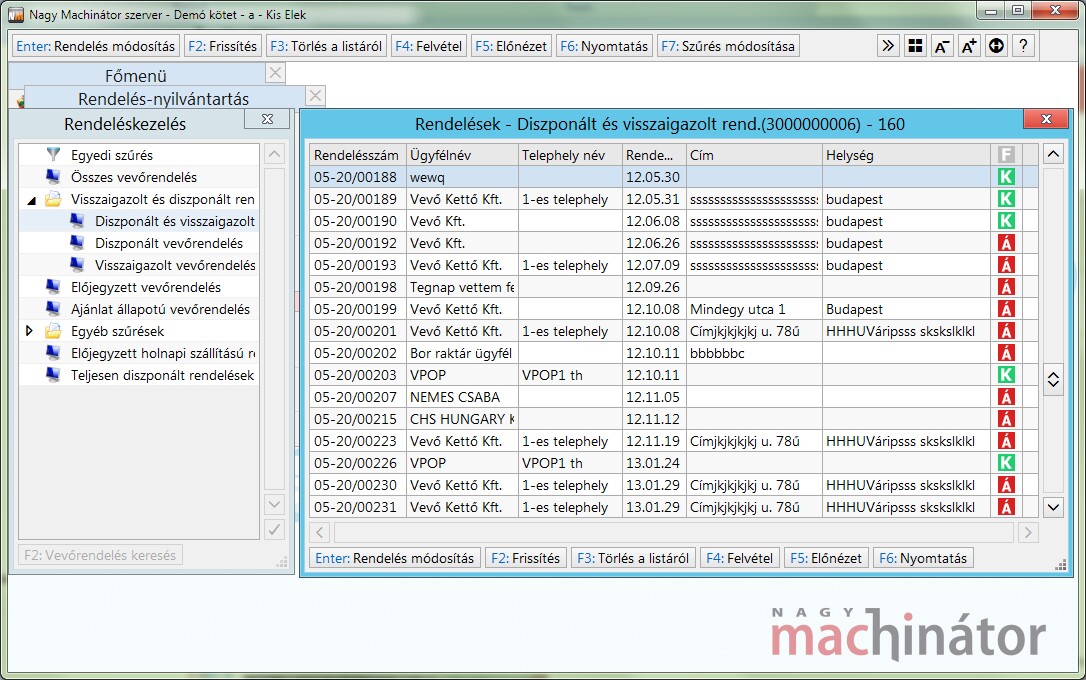Click F7: Szűrés módosítása button

(x=728, y=46)
